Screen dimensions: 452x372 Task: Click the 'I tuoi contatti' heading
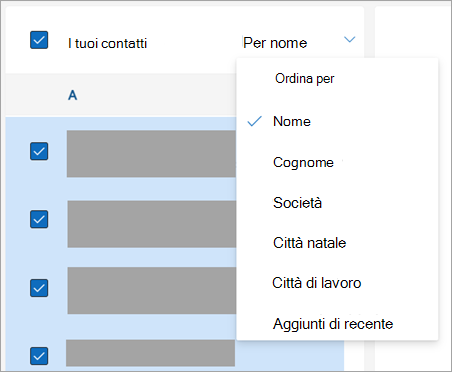(x=107, y=43)
